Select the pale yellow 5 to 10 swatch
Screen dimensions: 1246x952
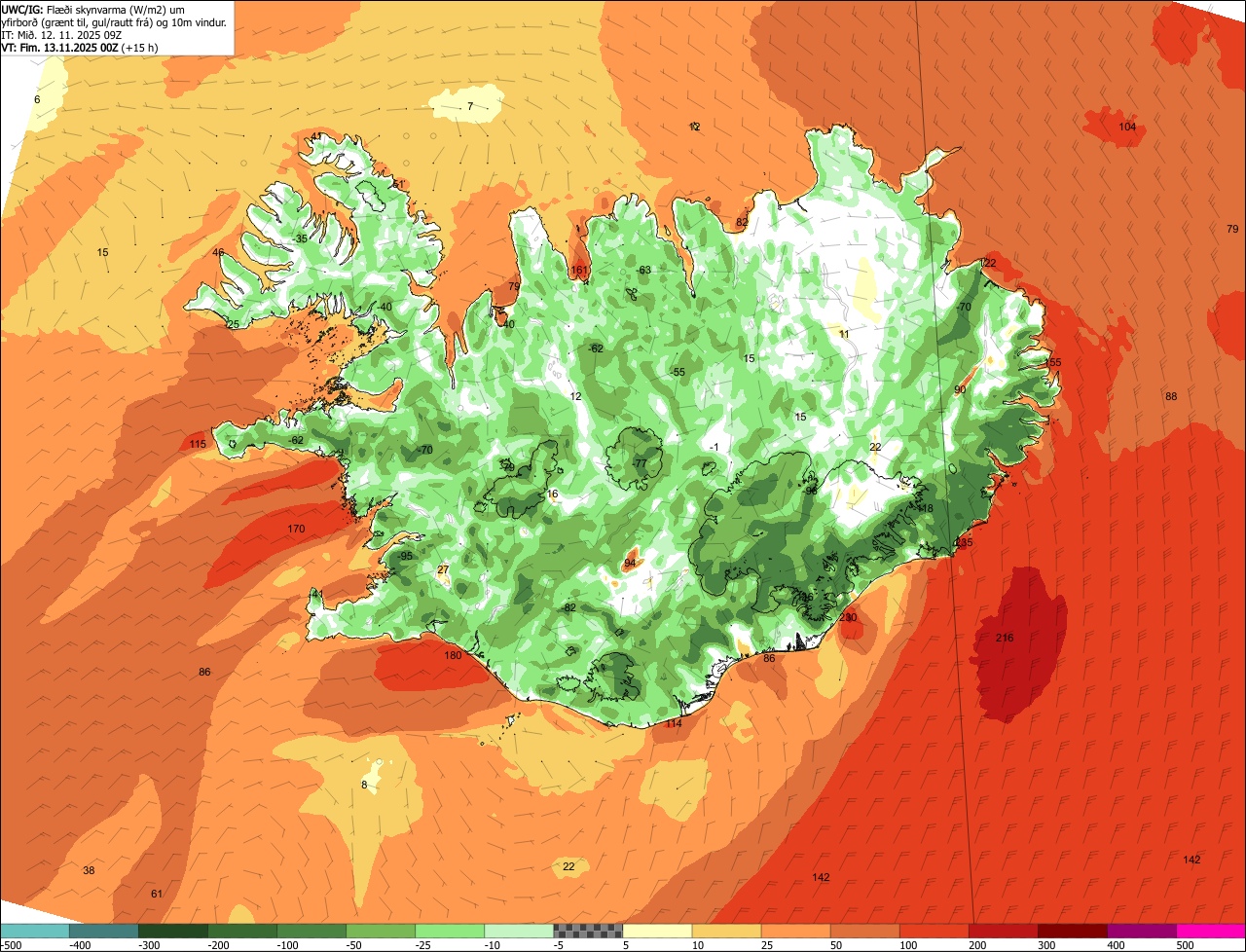click(x=656, y=931)
